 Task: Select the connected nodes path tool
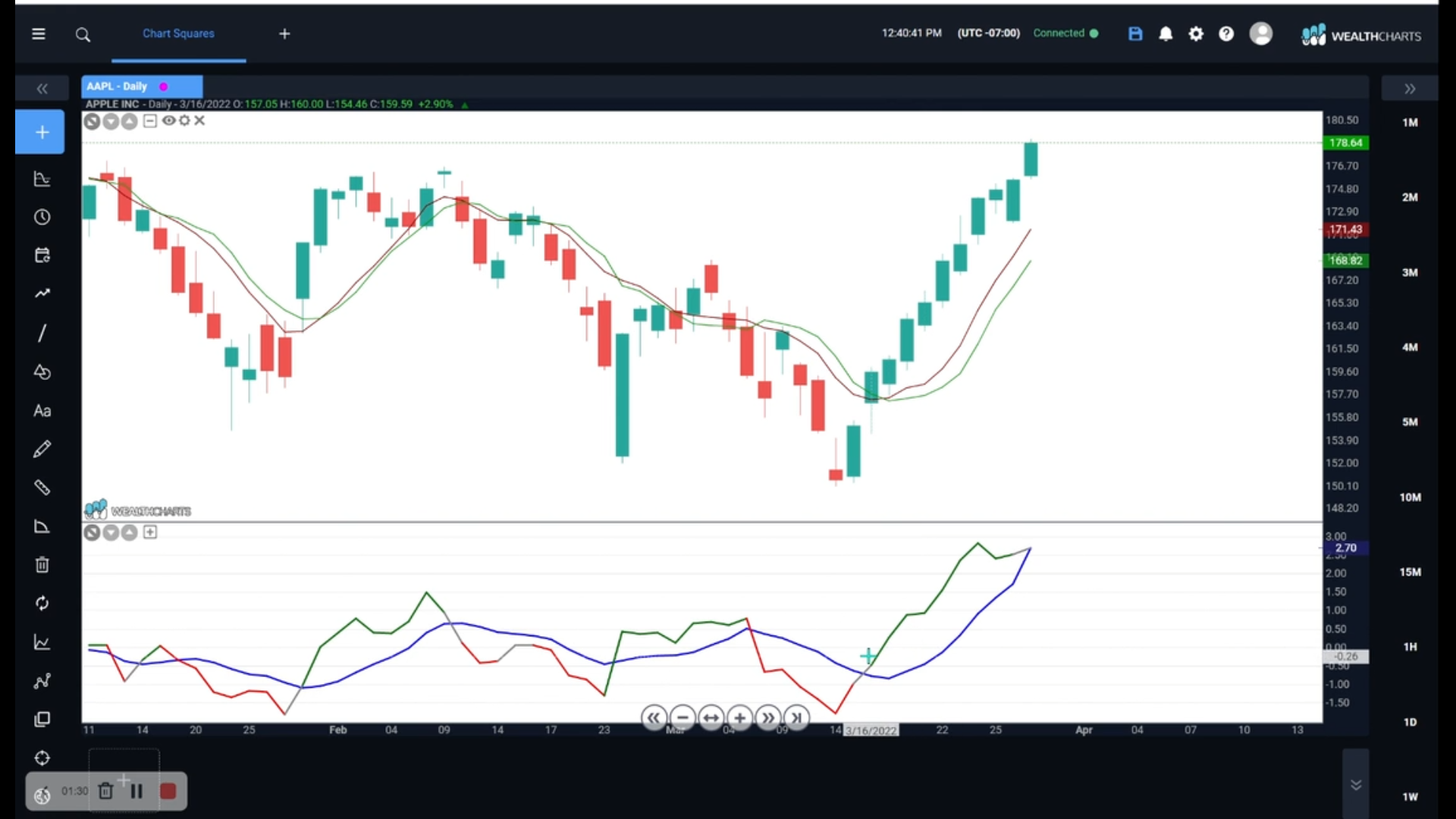(42, 681)
